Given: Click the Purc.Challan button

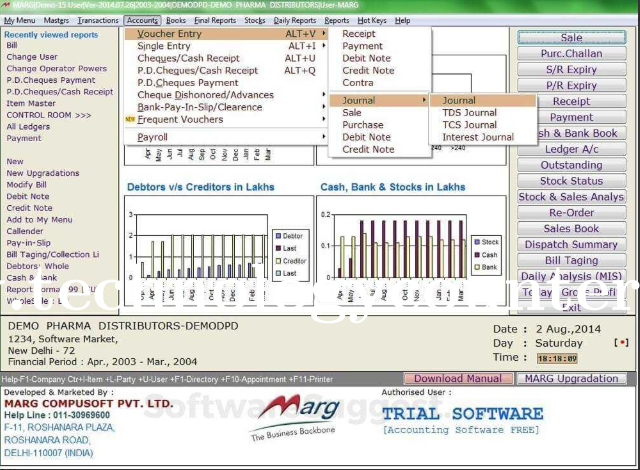Looking at the screenshot, I should coord(571,53).
